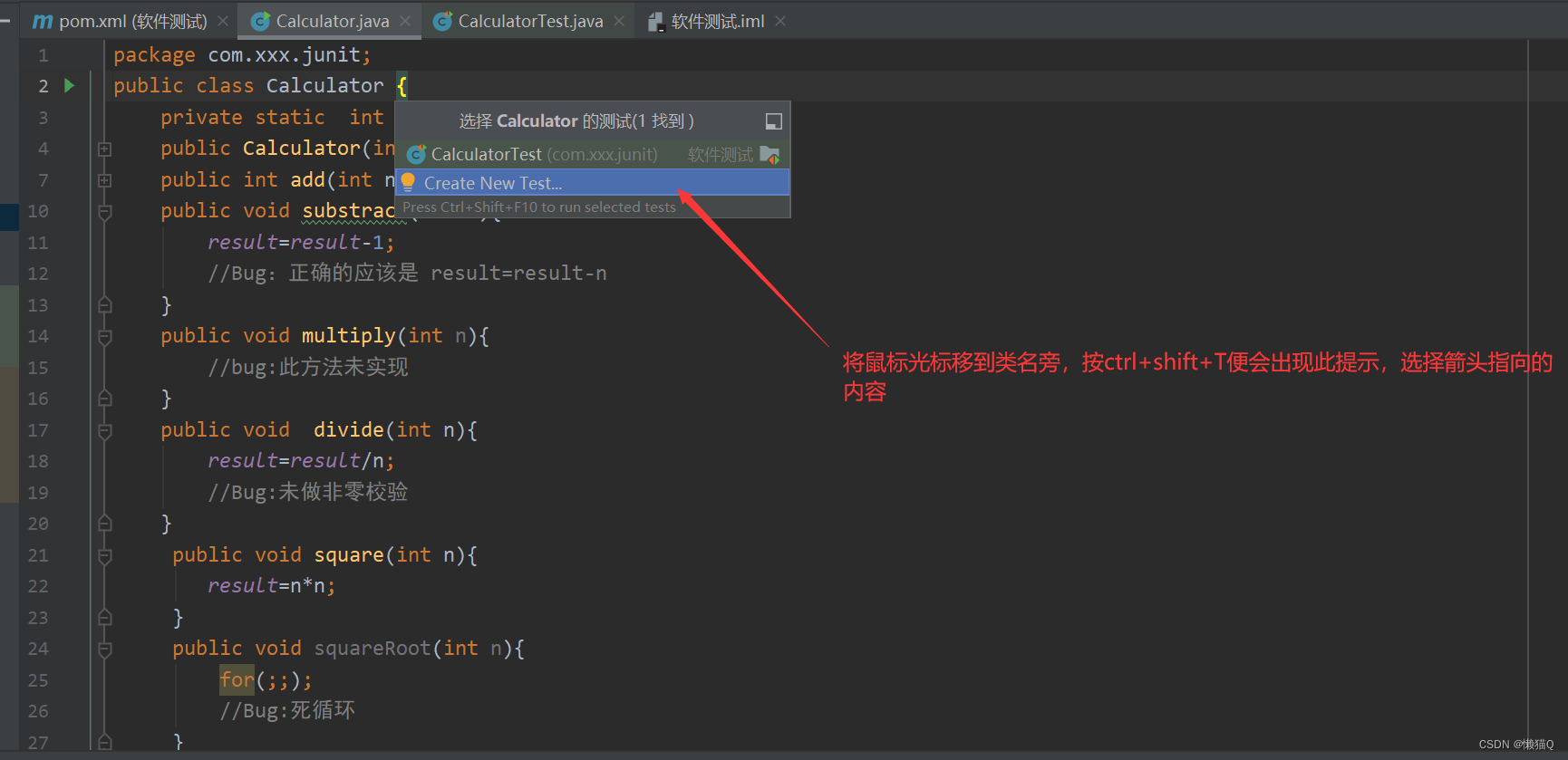Click line number 19 in gutter

tap(37, 493)
